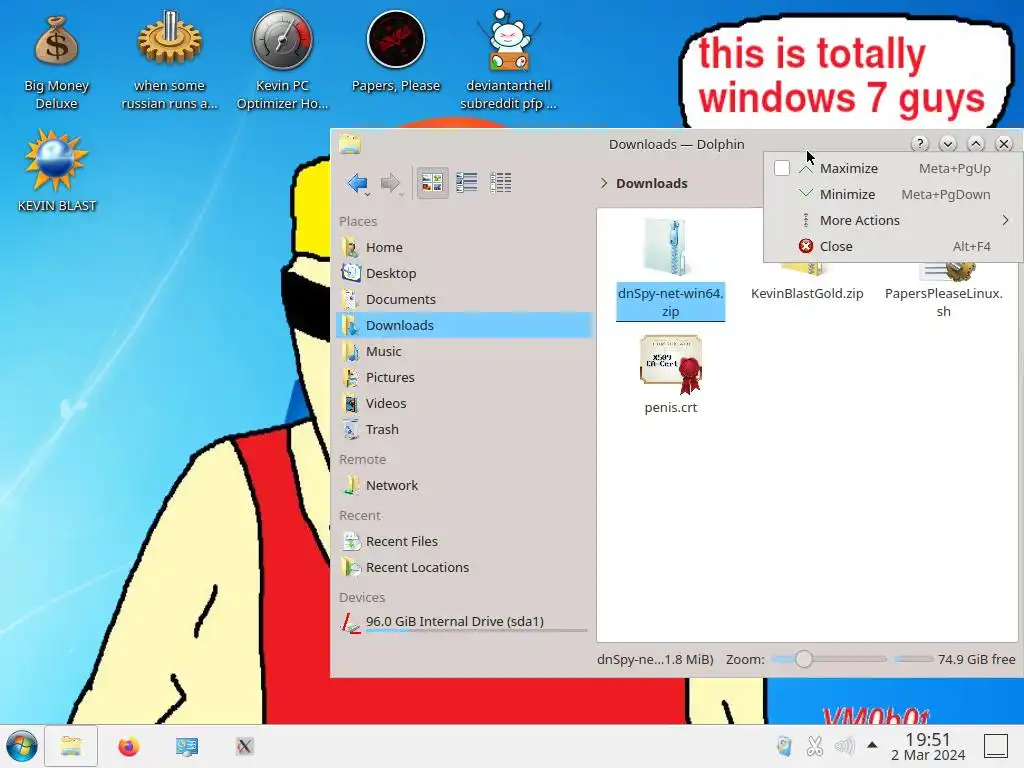This screenshot has width=1024, height=768.
Task: Click the Dolphin file manager taskbar button
Action: click(71, 746)
